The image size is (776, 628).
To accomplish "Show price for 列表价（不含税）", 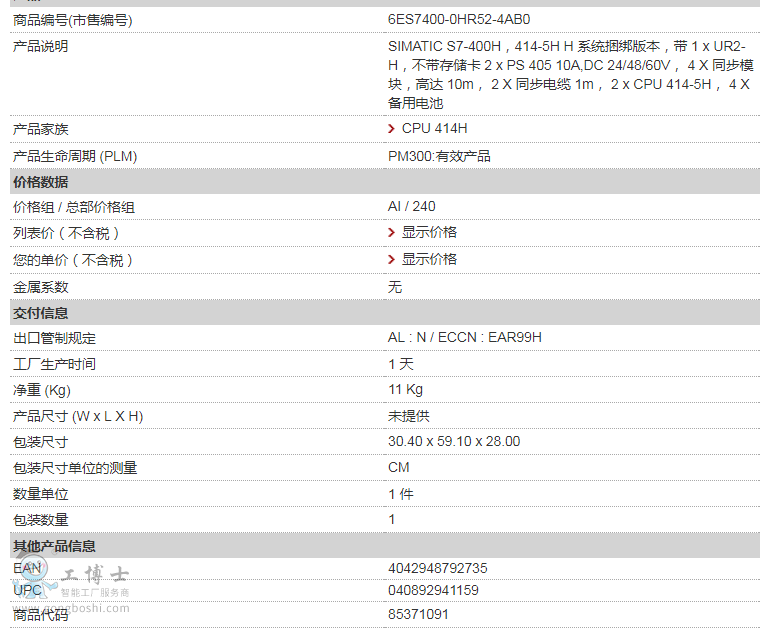I will click(429, 232).
